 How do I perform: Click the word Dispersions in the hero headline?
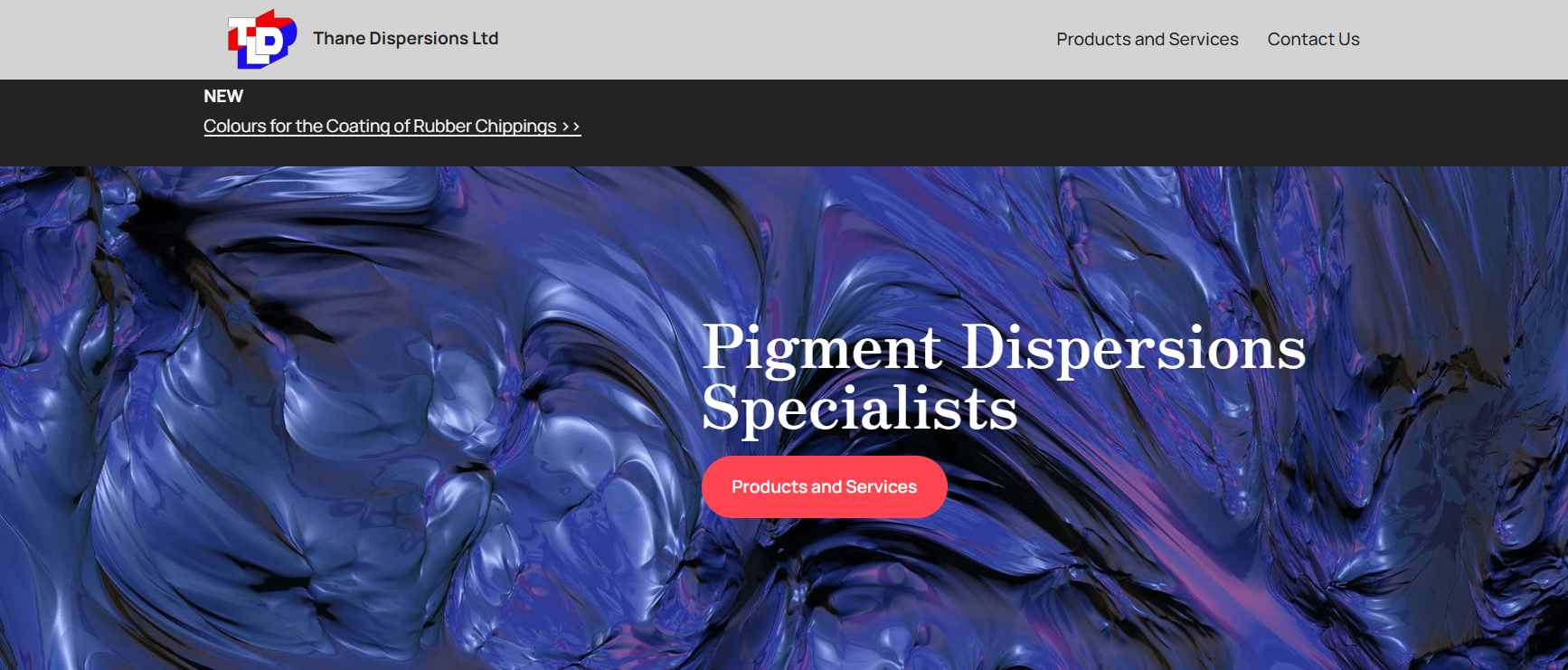click(x=1133, y=348)
